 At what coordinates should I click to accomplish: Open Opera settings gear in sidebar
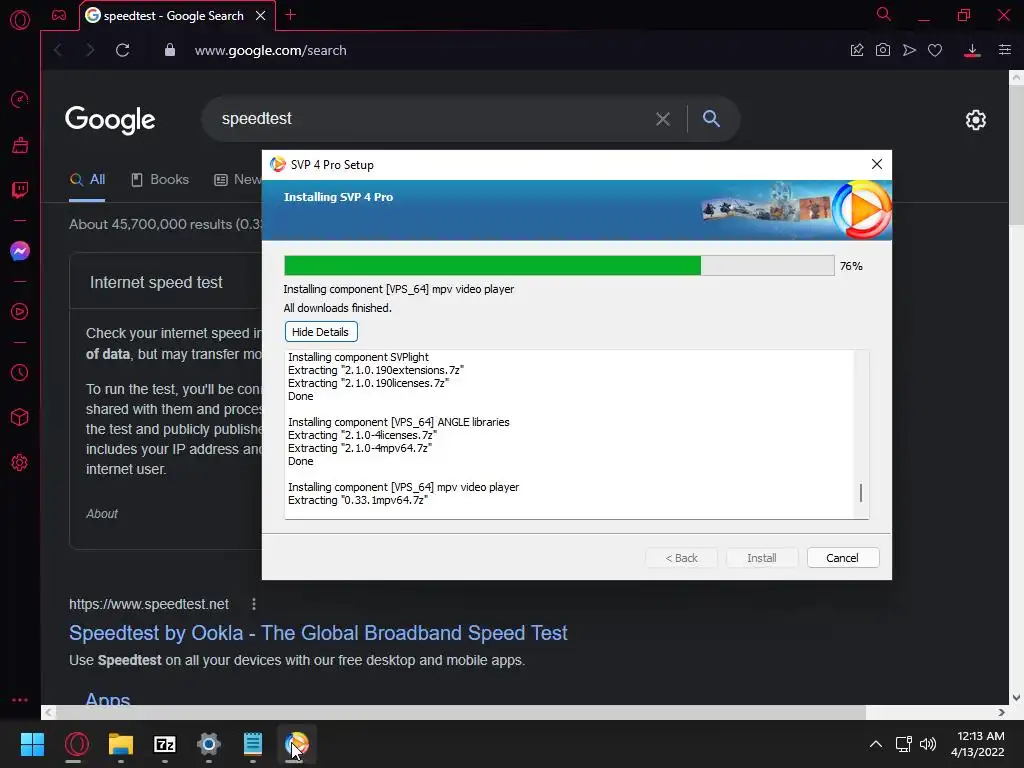pos(20,462)
